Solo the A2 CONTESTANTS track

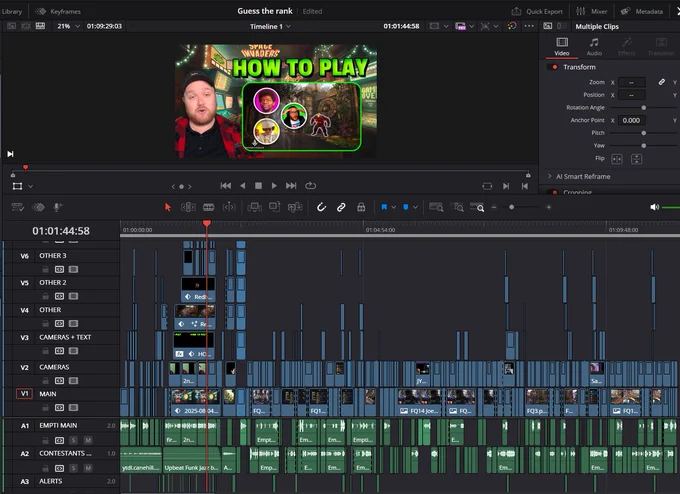73,468
